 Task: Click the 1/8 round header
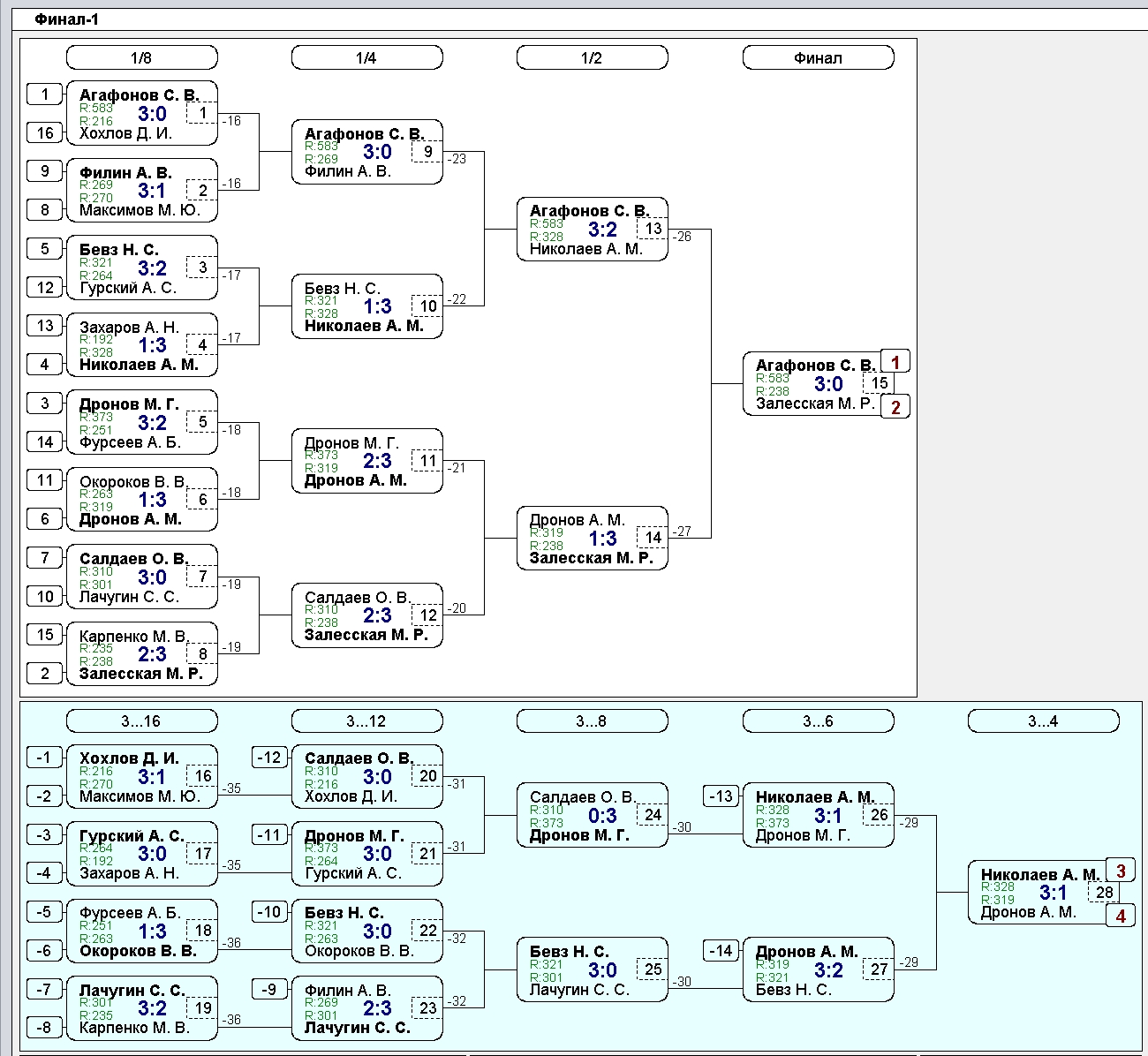pyautogui.click(x=141, y=58)
